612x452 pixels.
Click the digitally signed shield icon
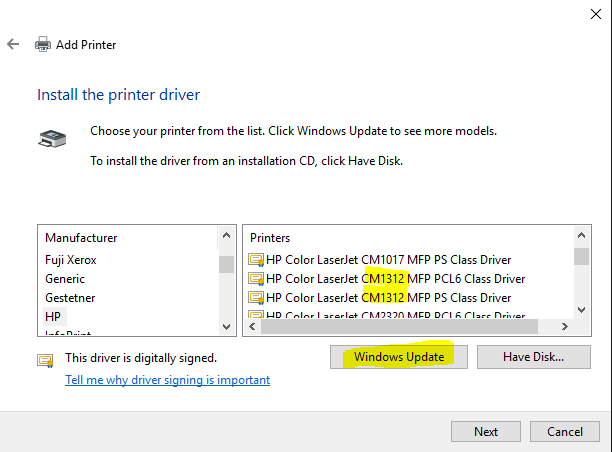click(x=45, y=360)
